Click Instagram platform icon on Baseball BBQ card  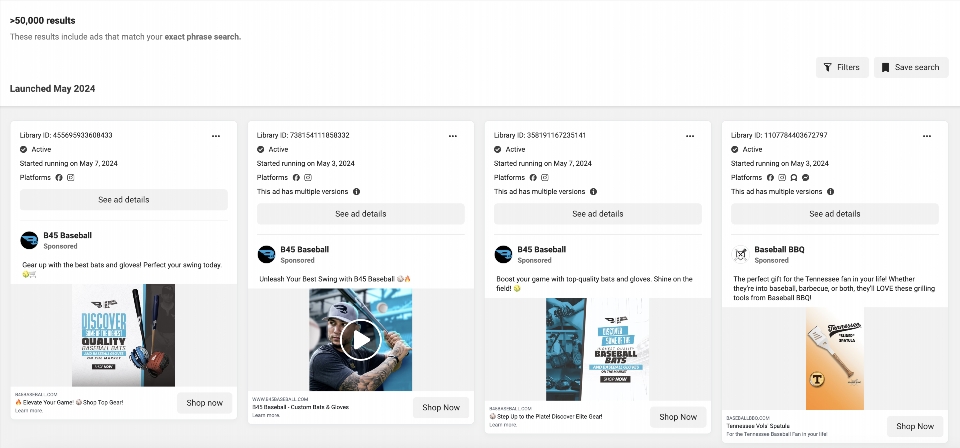(782, 177)
